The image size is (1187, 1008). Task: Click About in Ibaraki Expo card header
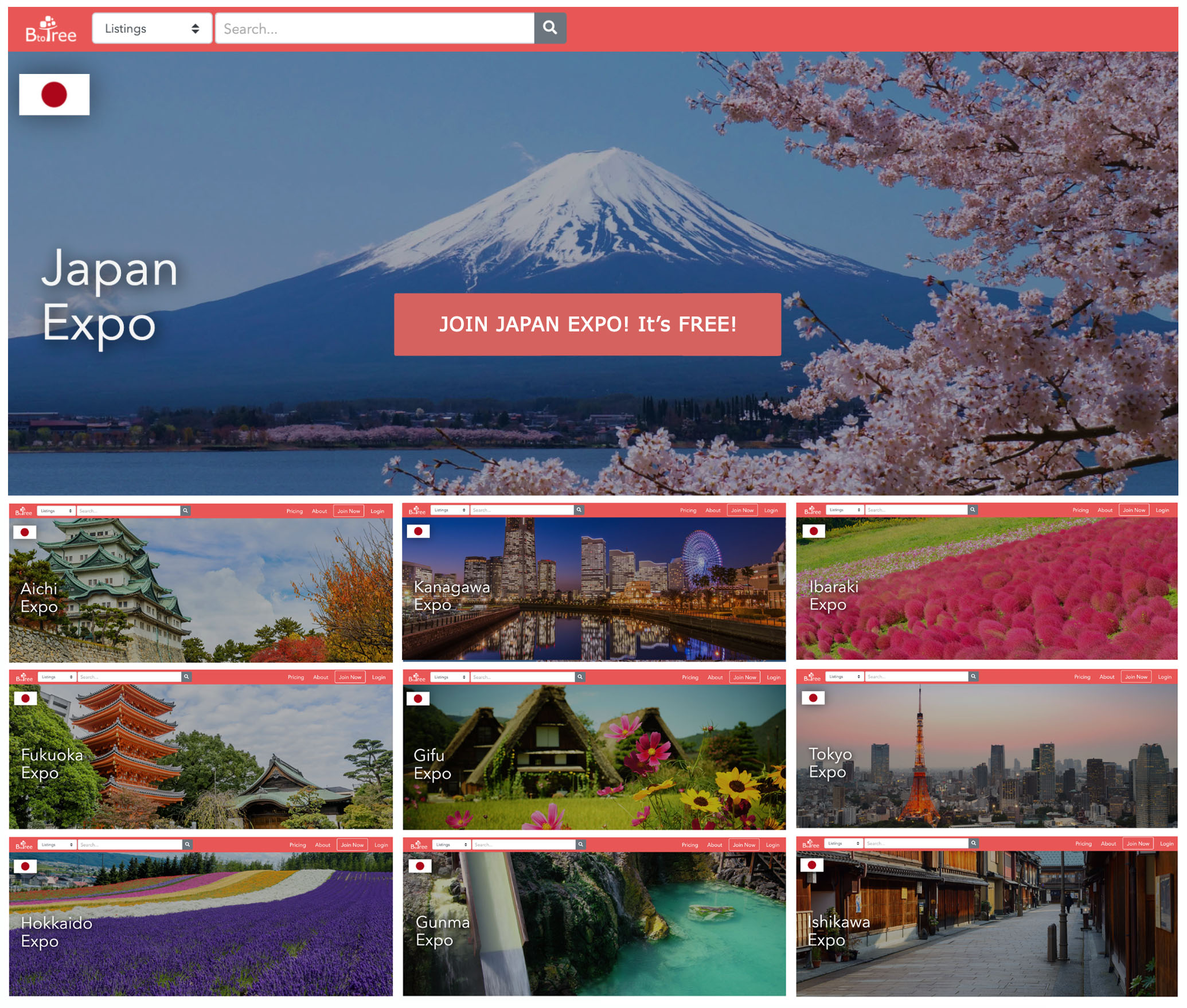click(1104, 510)
